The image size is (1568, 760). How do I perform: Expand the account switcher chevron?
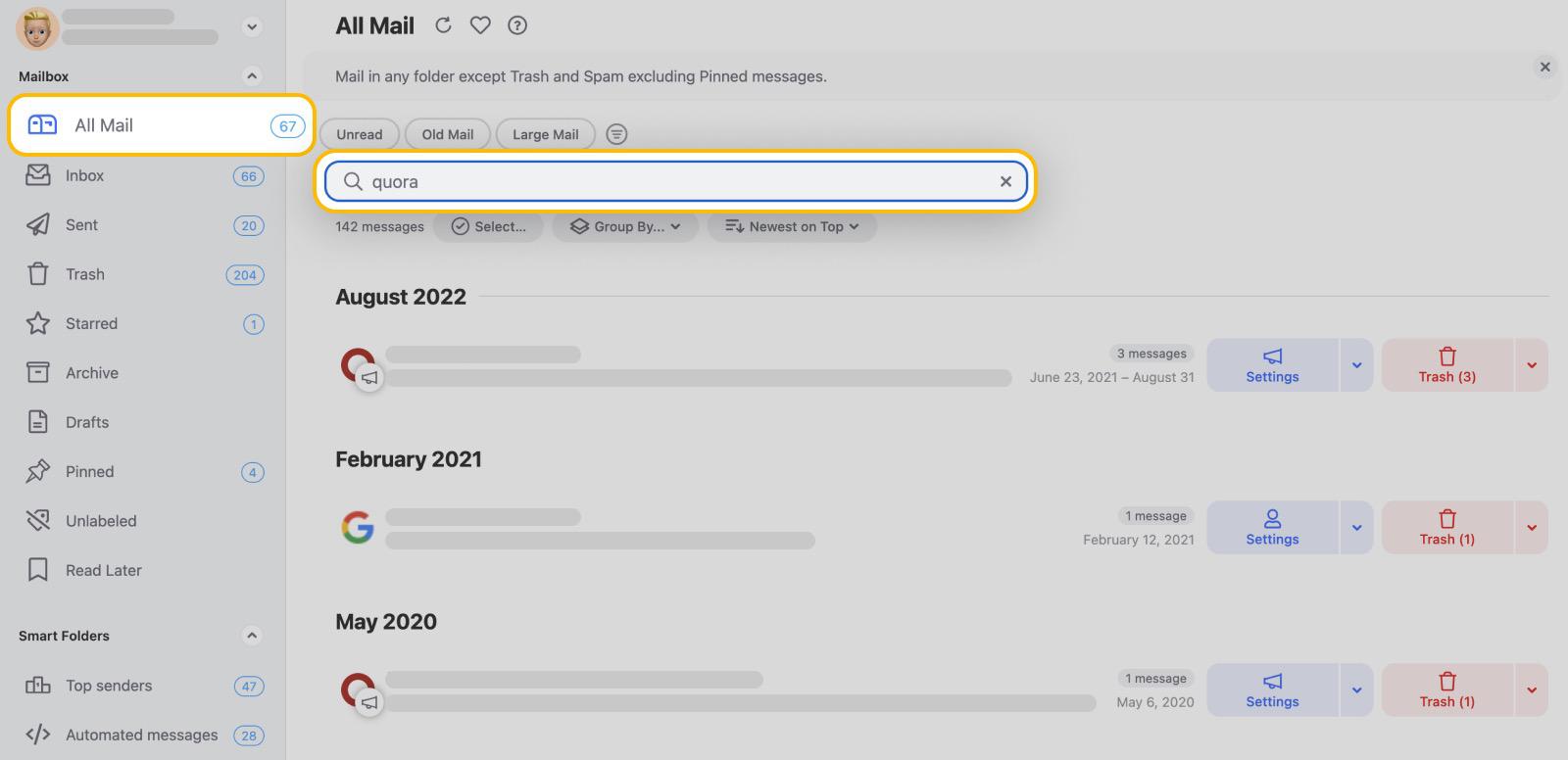click(x=252, y=27)
